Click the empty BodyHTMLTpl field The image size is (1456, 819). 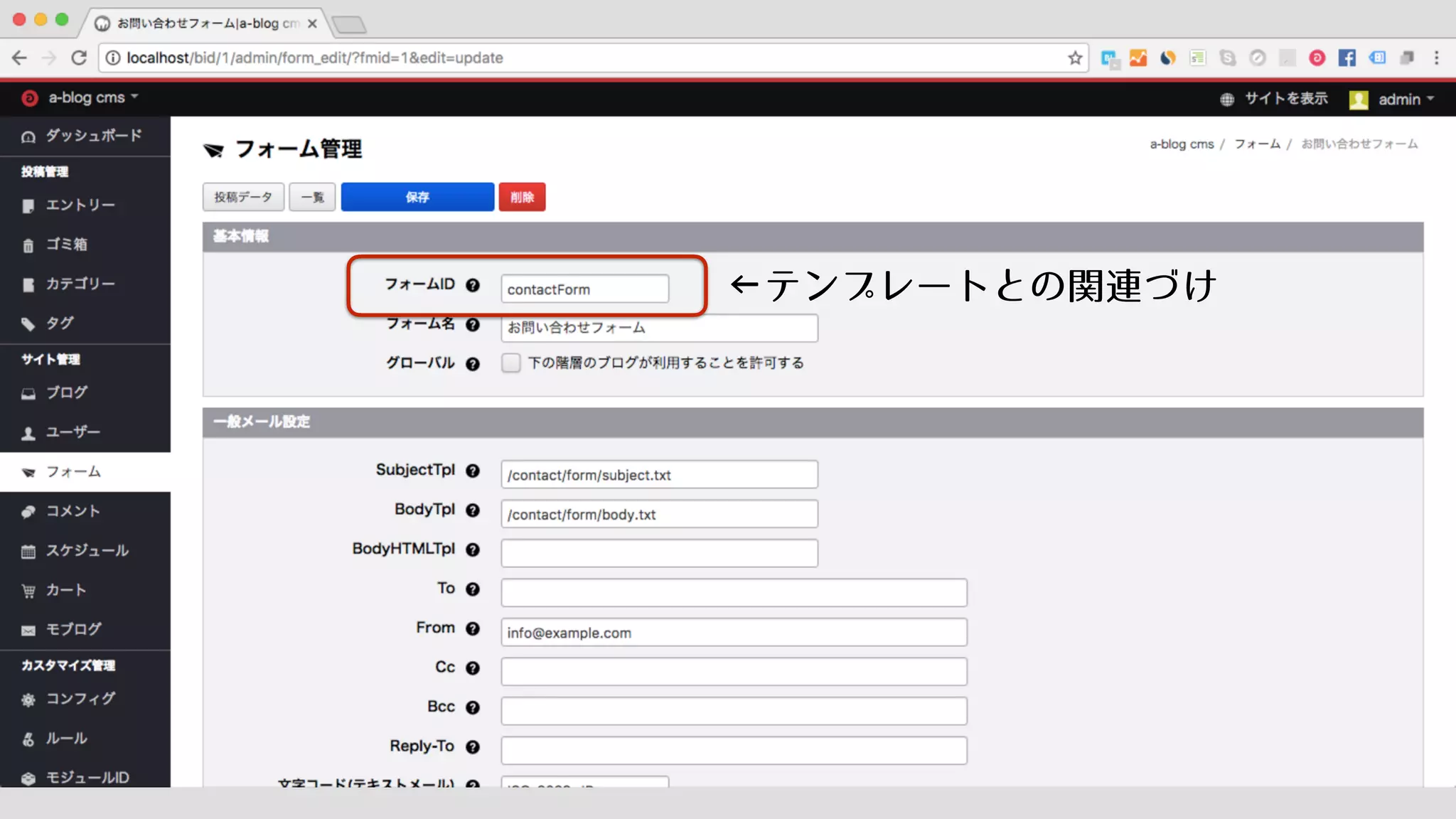tap(659, 553)
